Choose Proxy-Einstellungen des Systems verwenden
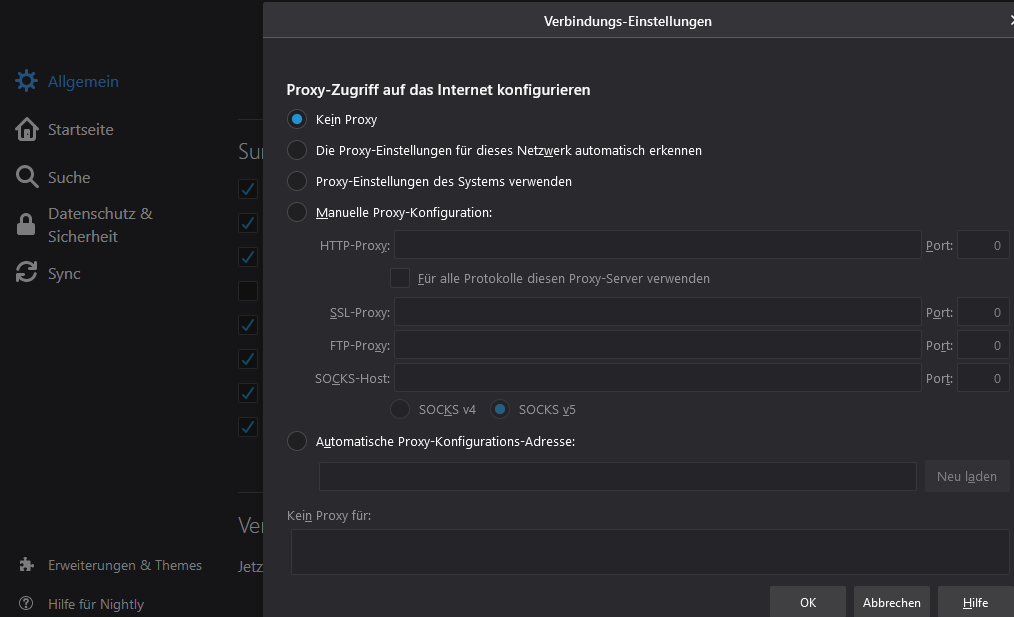 [x=297, y=181]
